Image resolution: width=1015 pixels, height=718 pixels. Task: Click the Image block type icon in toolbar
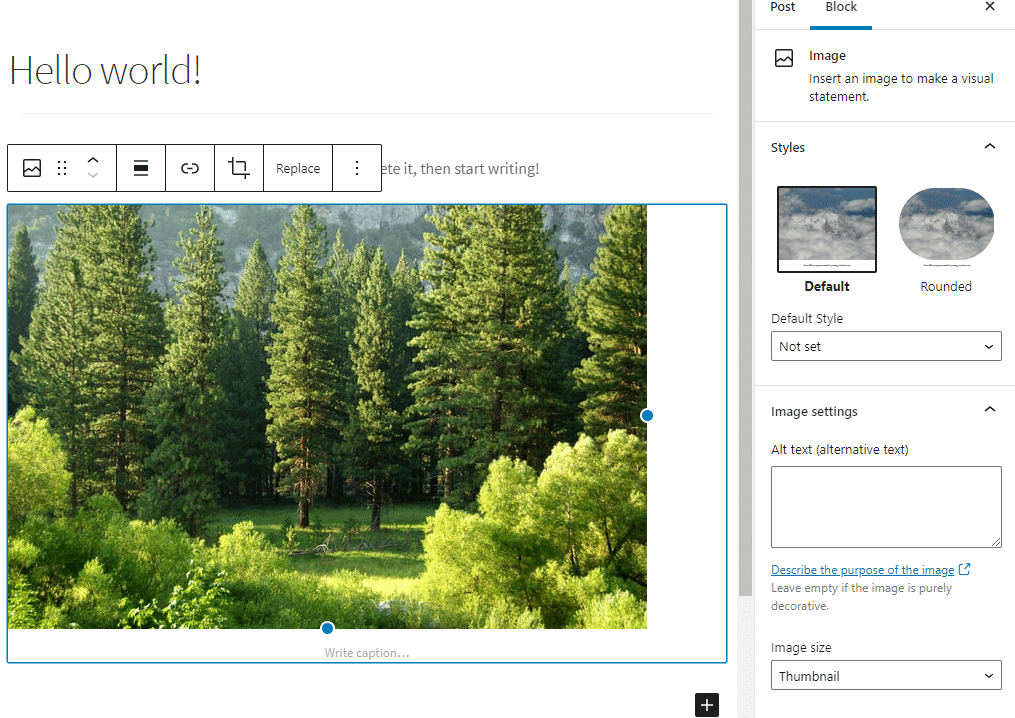32,168
